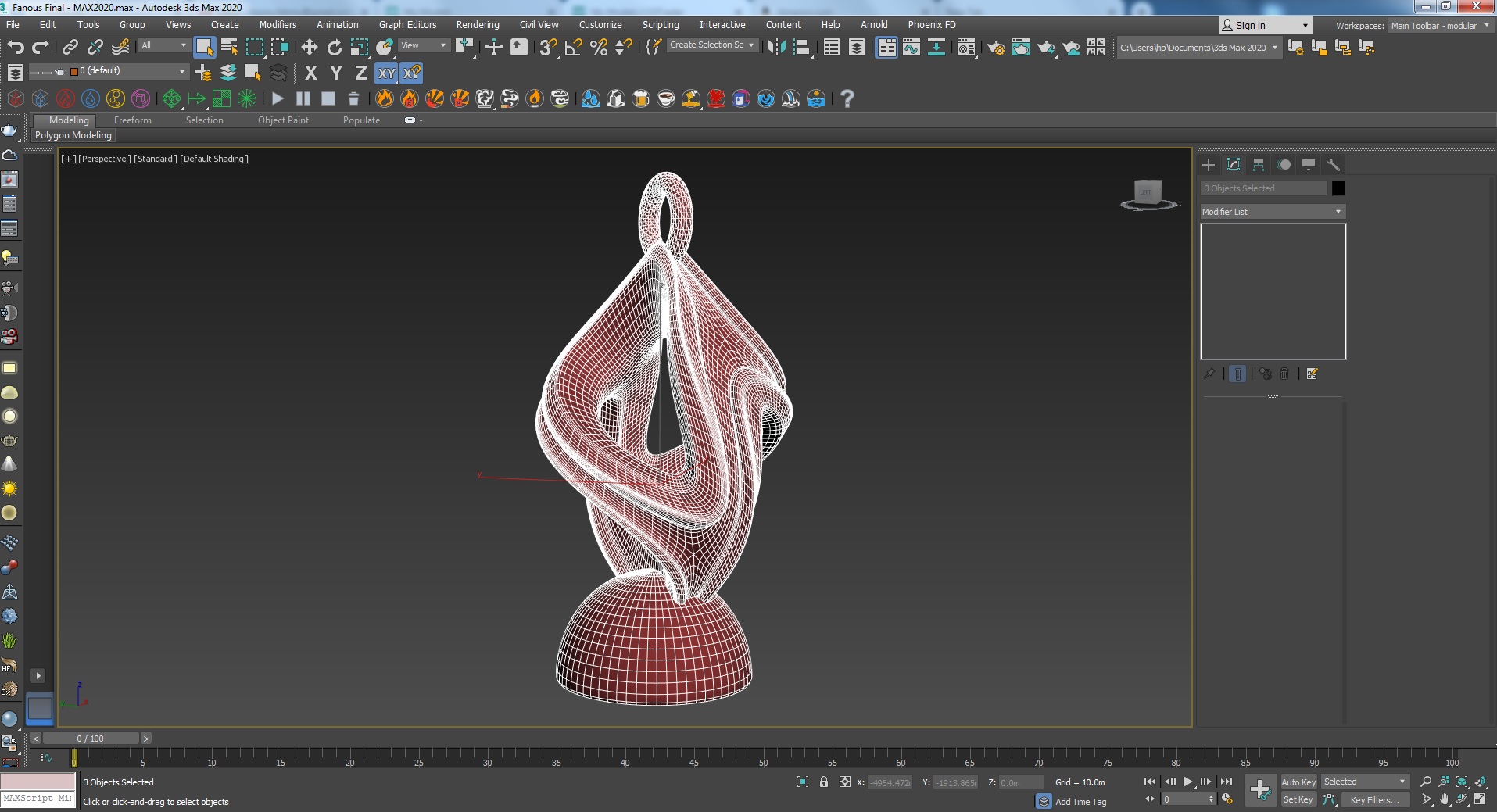The image size is (1497, 812).
Task: Click the Key Filters button
Action: coord(1374,800)
